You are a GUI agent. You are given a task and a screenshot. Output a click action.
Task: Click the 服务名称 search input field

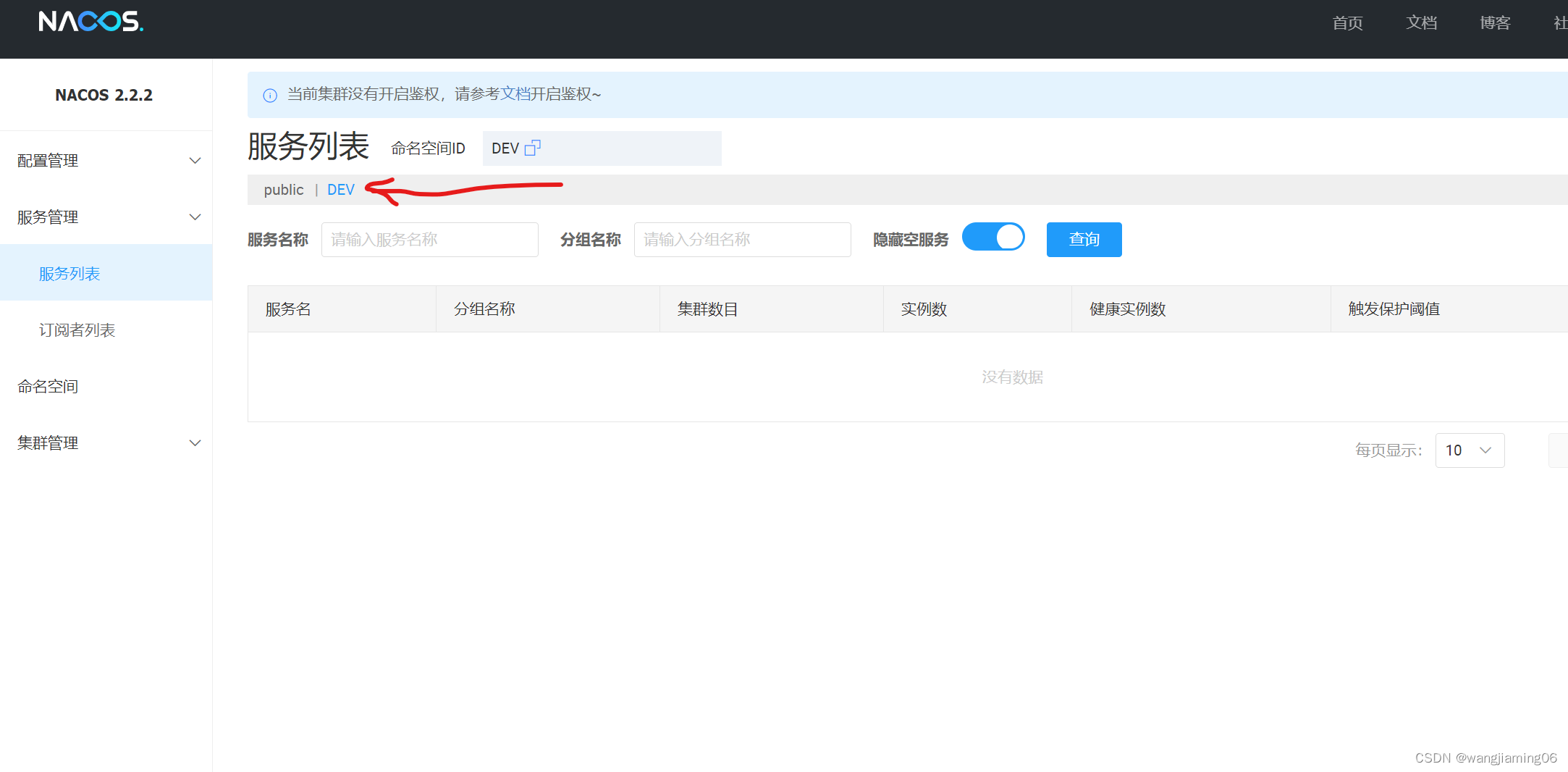click(429, 239)
